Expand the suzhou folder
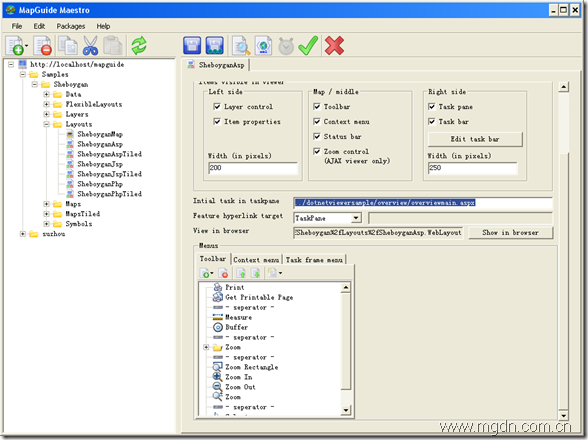The image size is (588, 440). tap(22, 234)
